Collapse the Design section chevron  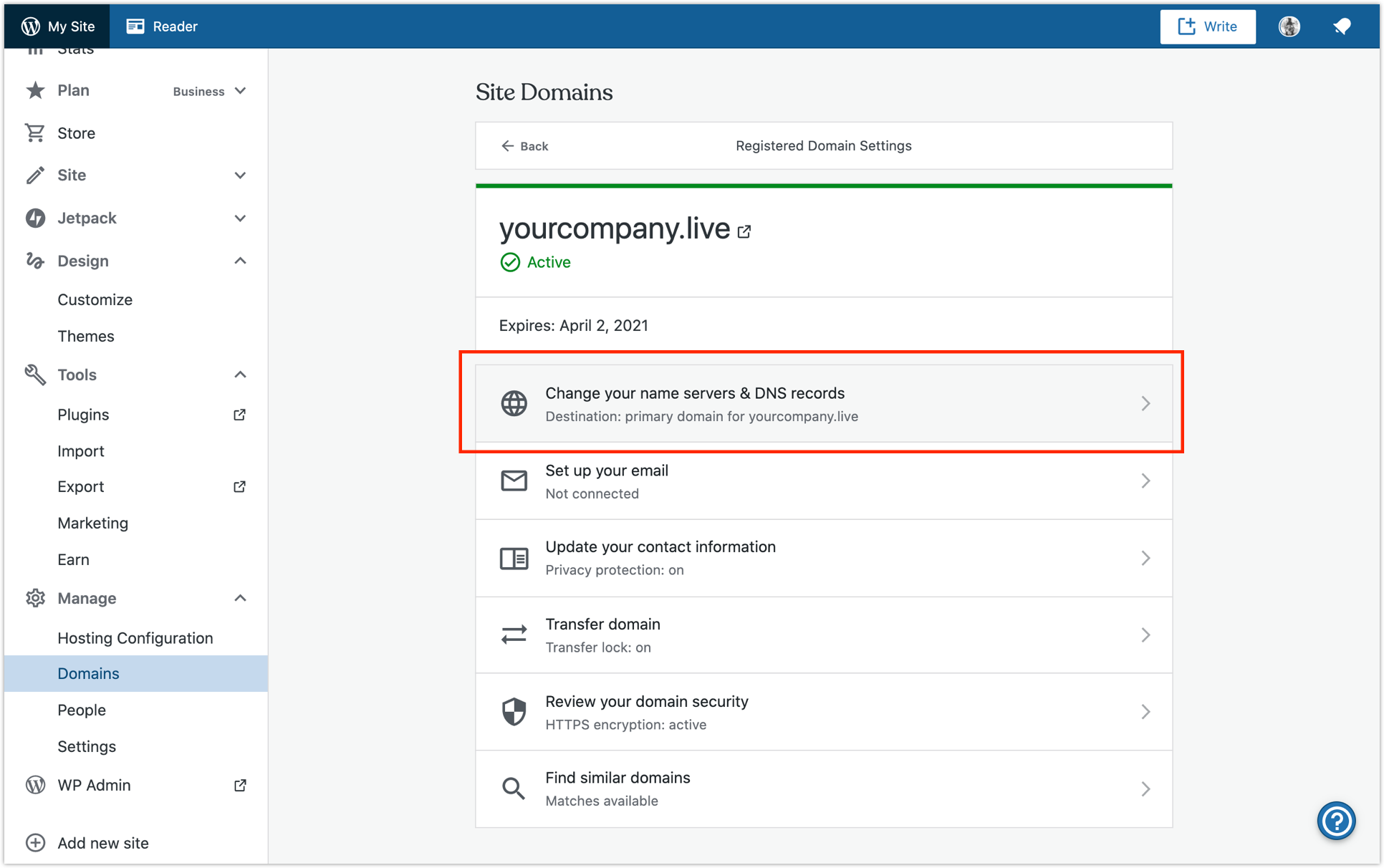tap(240, 261)
